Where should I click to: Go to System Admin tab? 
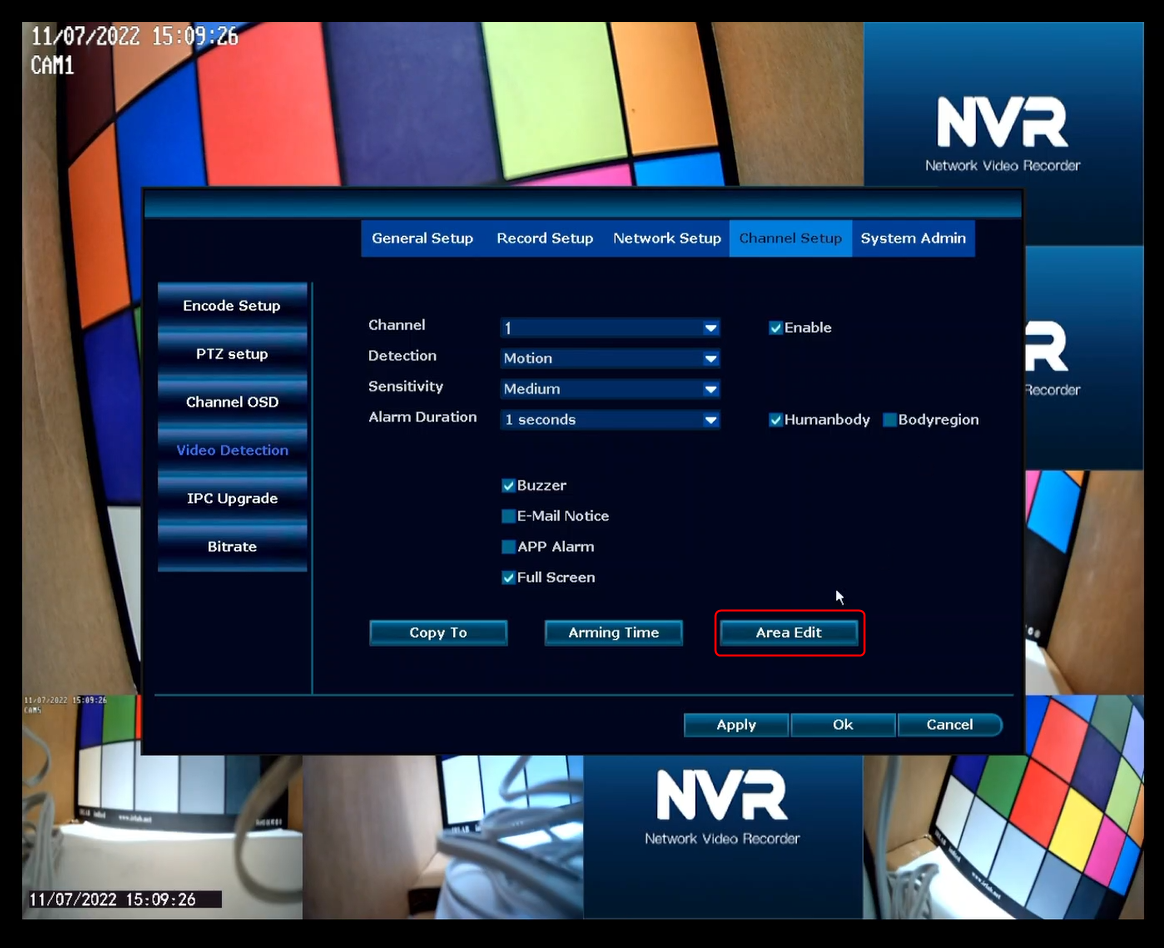pyautogui.click(x=913, y=239)
